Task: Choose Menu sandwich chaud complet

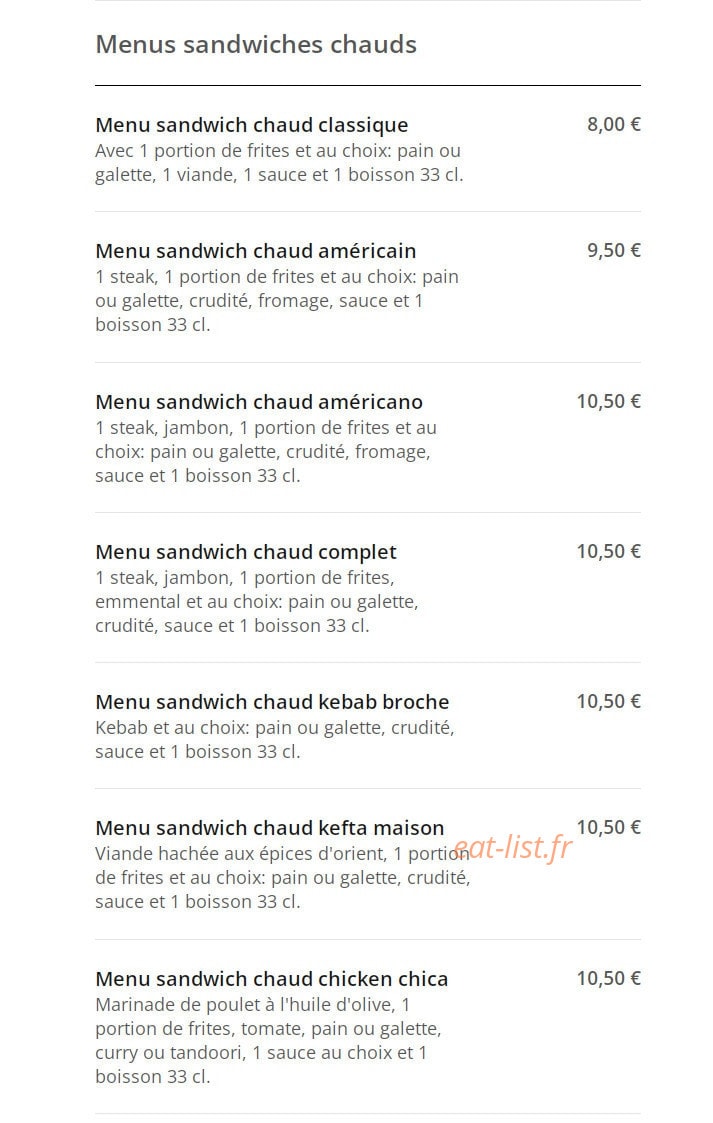Action: (x=246, y=552)
